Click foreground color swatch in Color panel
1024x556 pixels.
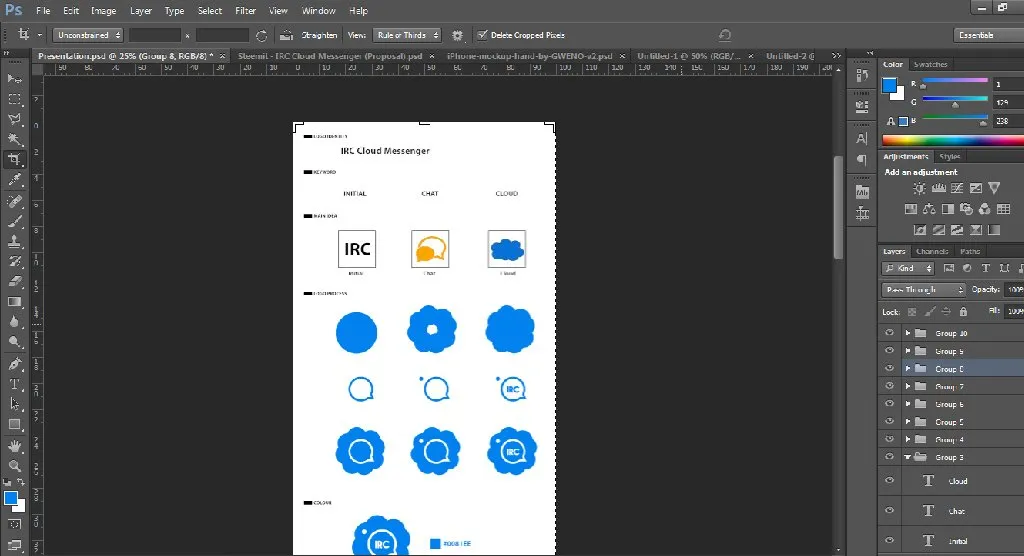tap(889, 86)
